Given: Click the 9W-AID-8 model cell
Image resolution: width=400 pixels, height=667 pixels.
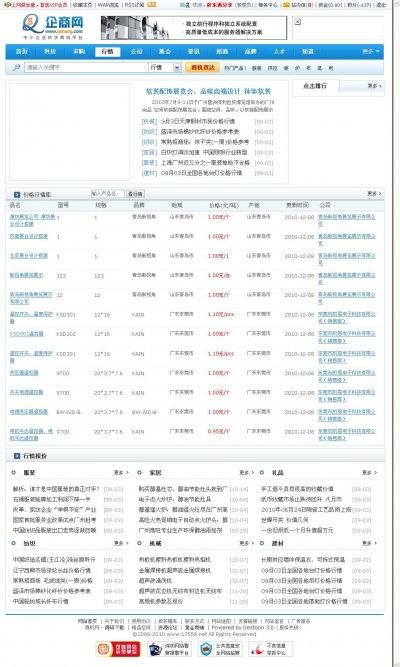Looking at the screenshot, I should point(68,412).
